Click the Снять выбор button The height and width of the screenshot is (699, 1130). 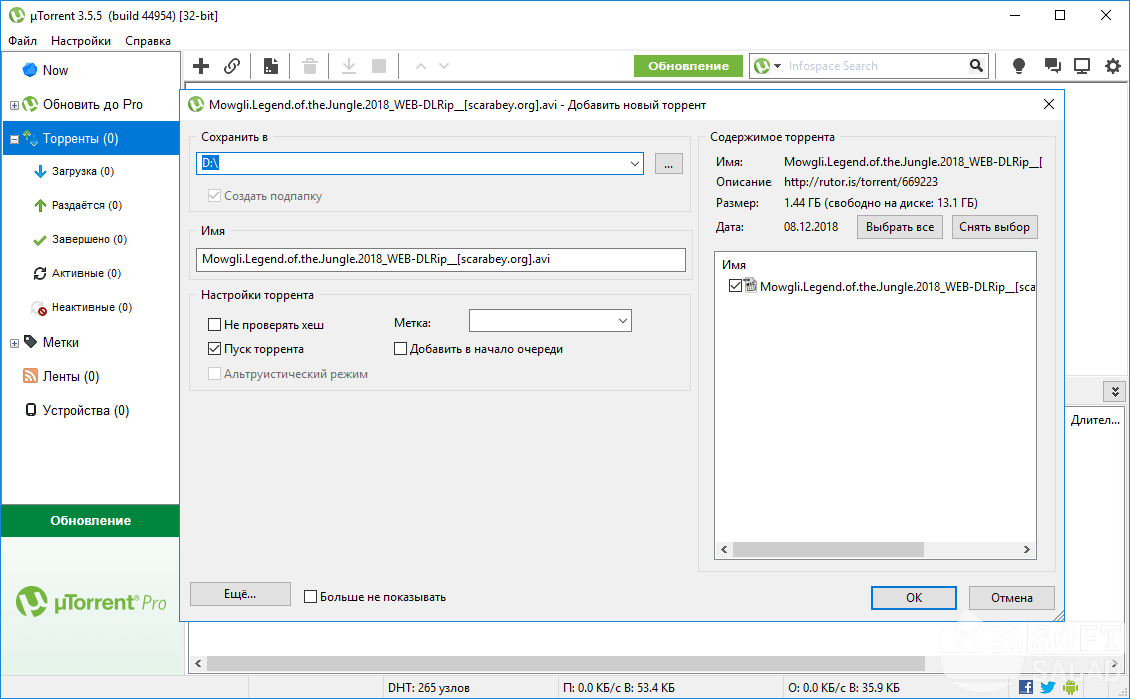coord(995,227)
